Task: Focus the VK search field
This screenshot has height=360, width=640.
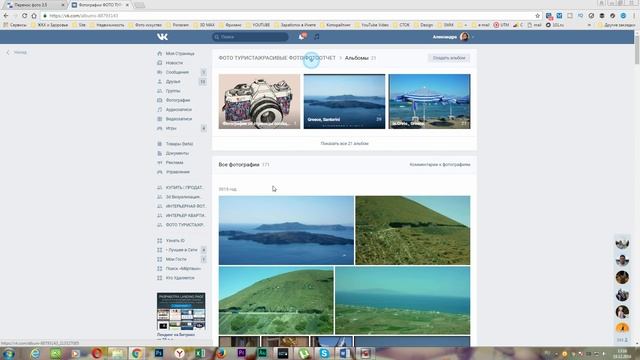Action: [250, 37]
